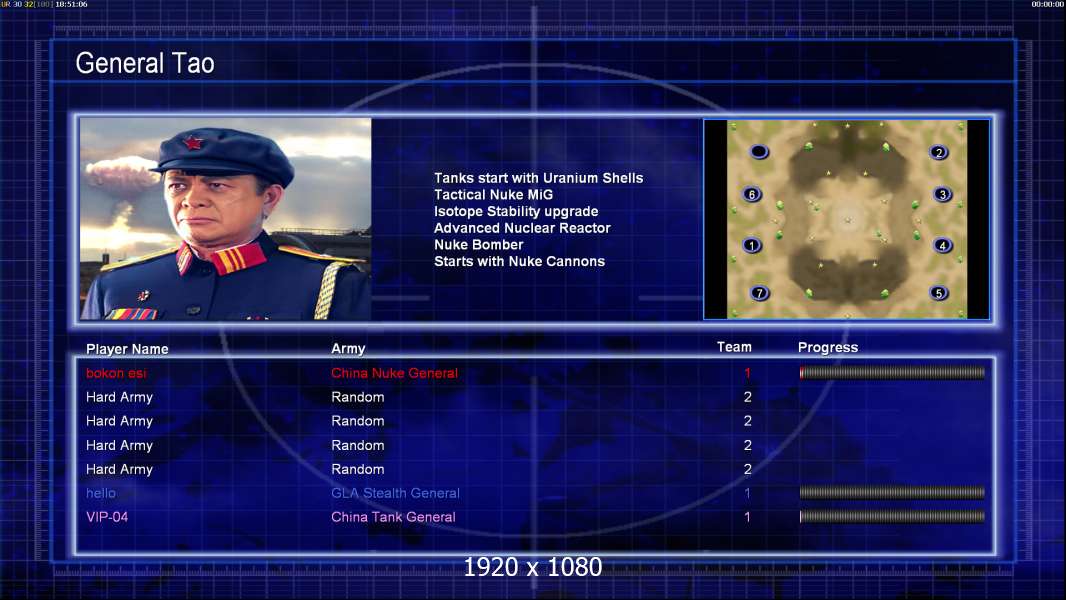Click start position 6 on the minimap
The image size is (1066, 600).
pyautogui.click(x=751, y=194)
